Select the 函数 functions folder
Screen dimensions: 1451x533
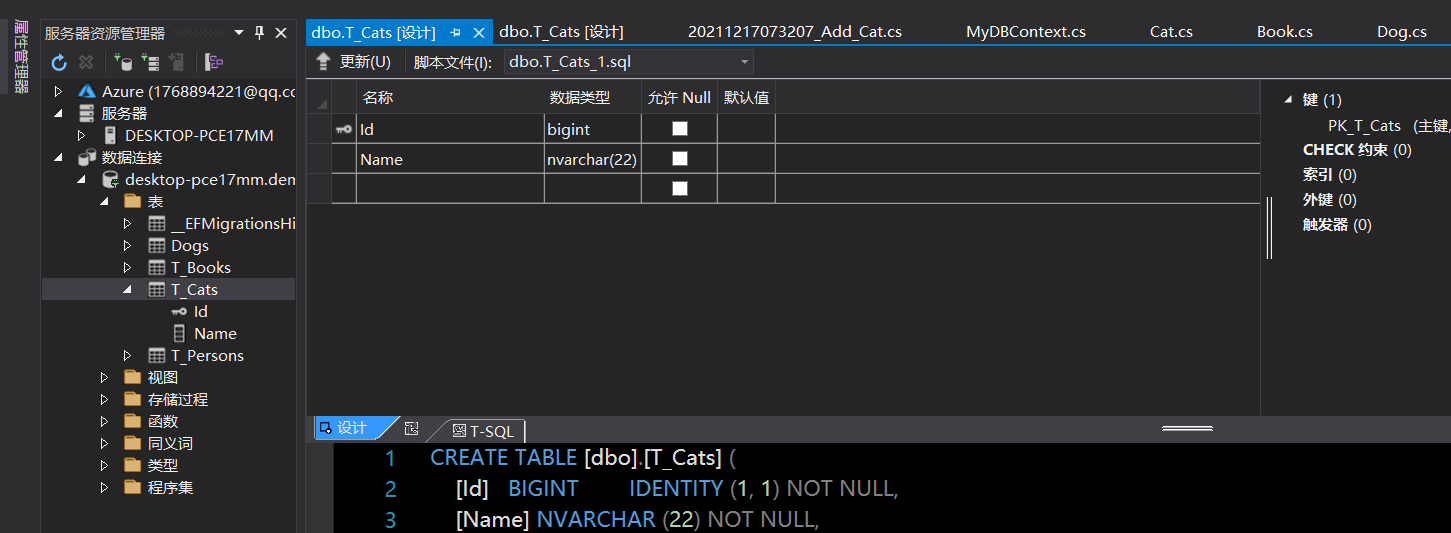coord(163,422)
